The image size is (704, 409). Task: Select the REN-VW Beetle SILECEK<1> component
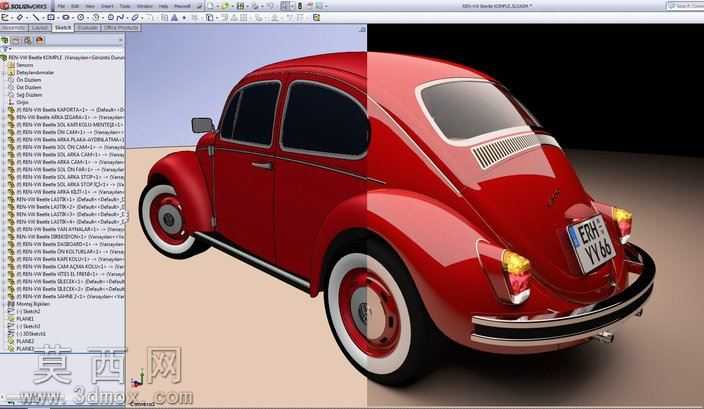(x=70, y=281)
